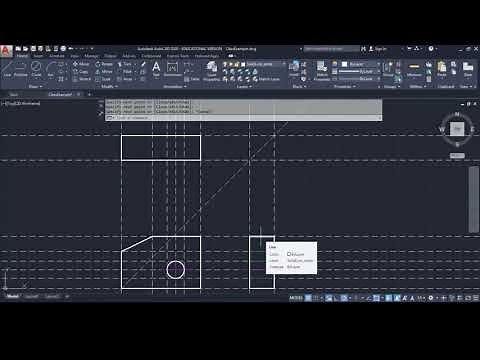Activate the Scale command

pos(103,79)
